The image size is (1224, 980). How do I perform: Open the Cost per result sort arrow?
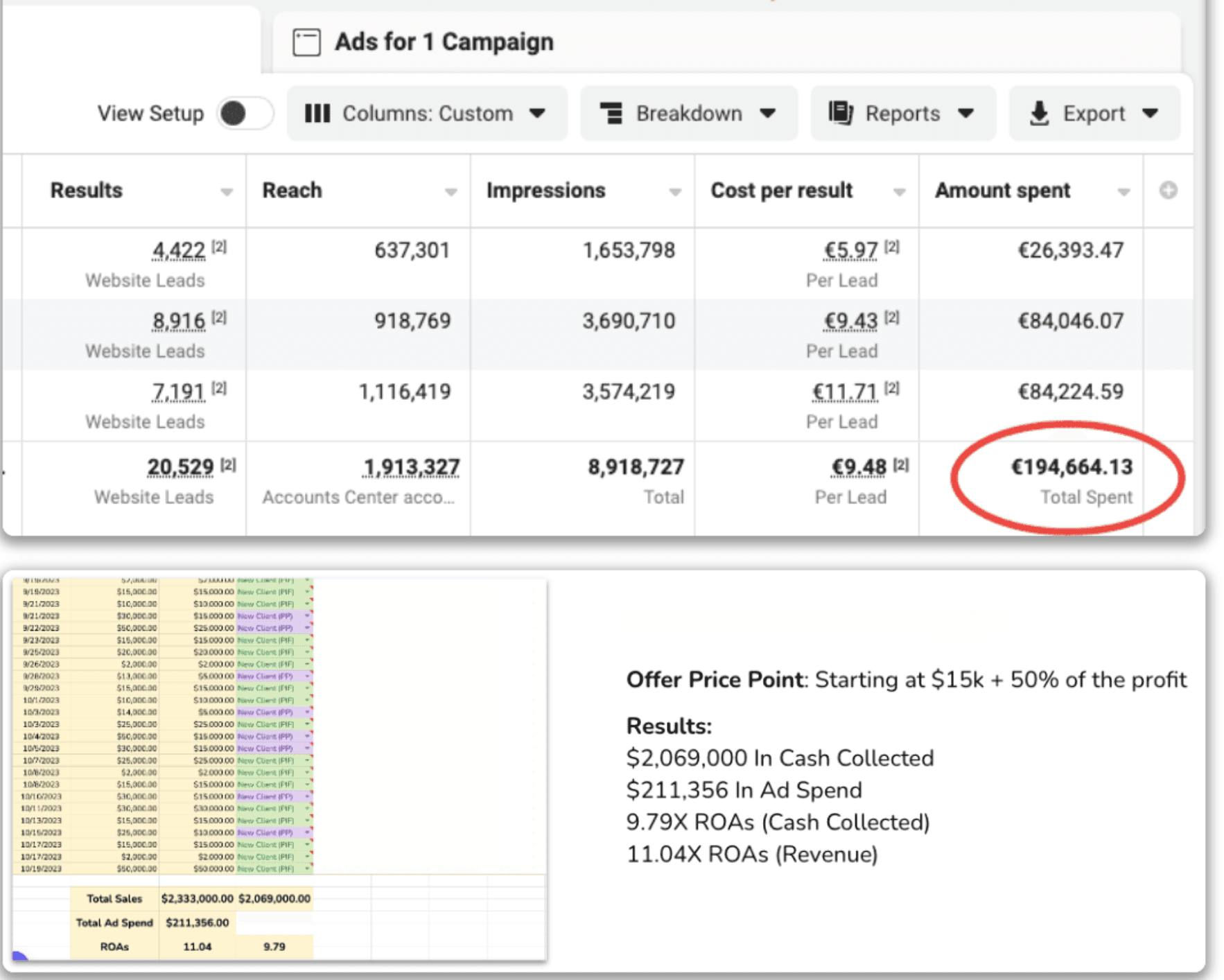pos(899,192)
